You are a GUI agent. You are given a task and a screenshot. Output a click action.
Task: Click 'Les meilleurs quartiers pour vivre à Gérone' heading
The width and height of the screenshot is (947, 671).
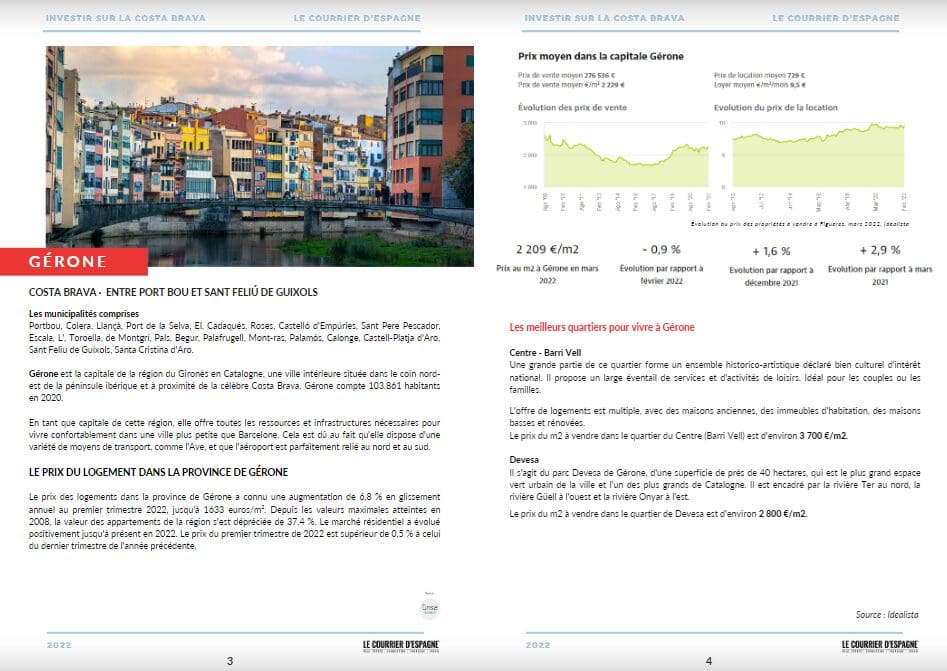602,327
